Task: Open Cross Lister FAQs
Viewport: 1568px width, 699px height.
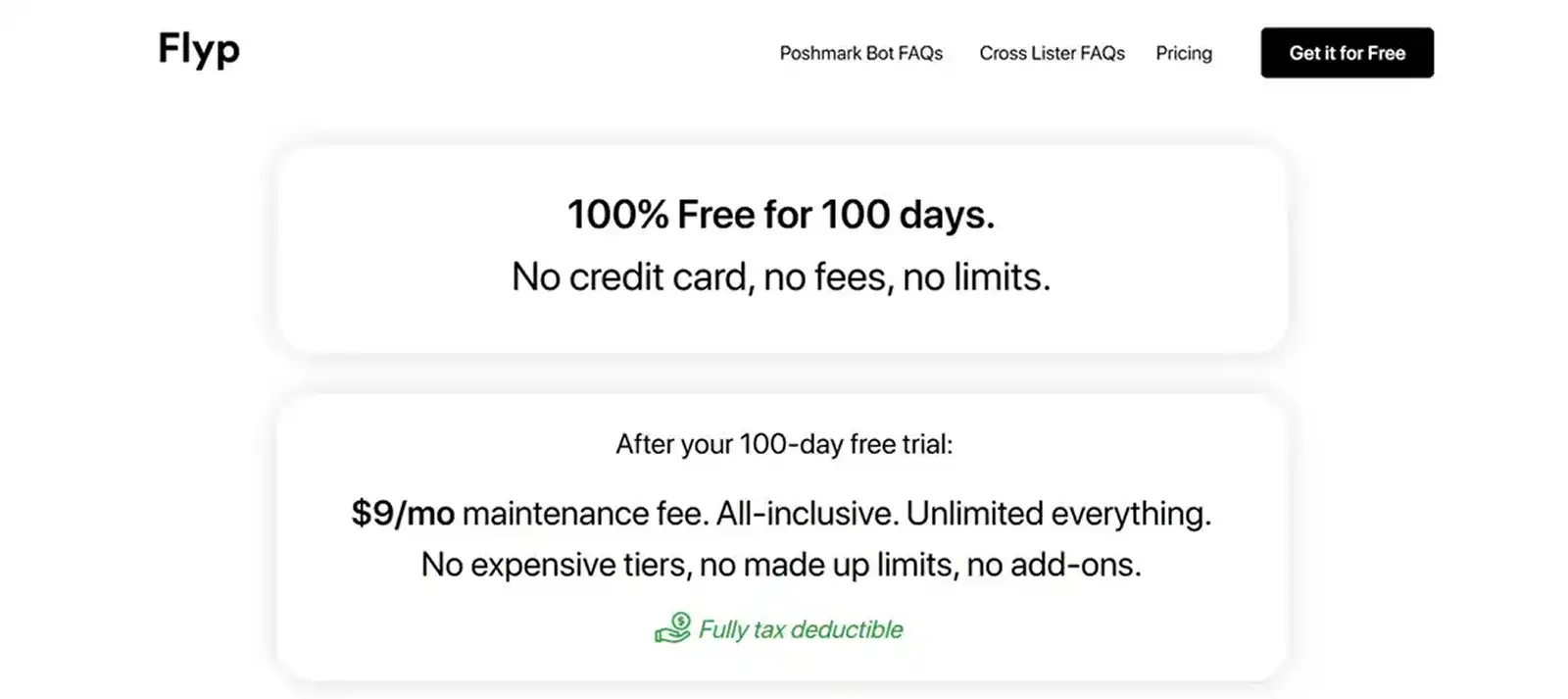Action: click(1052, 53)
